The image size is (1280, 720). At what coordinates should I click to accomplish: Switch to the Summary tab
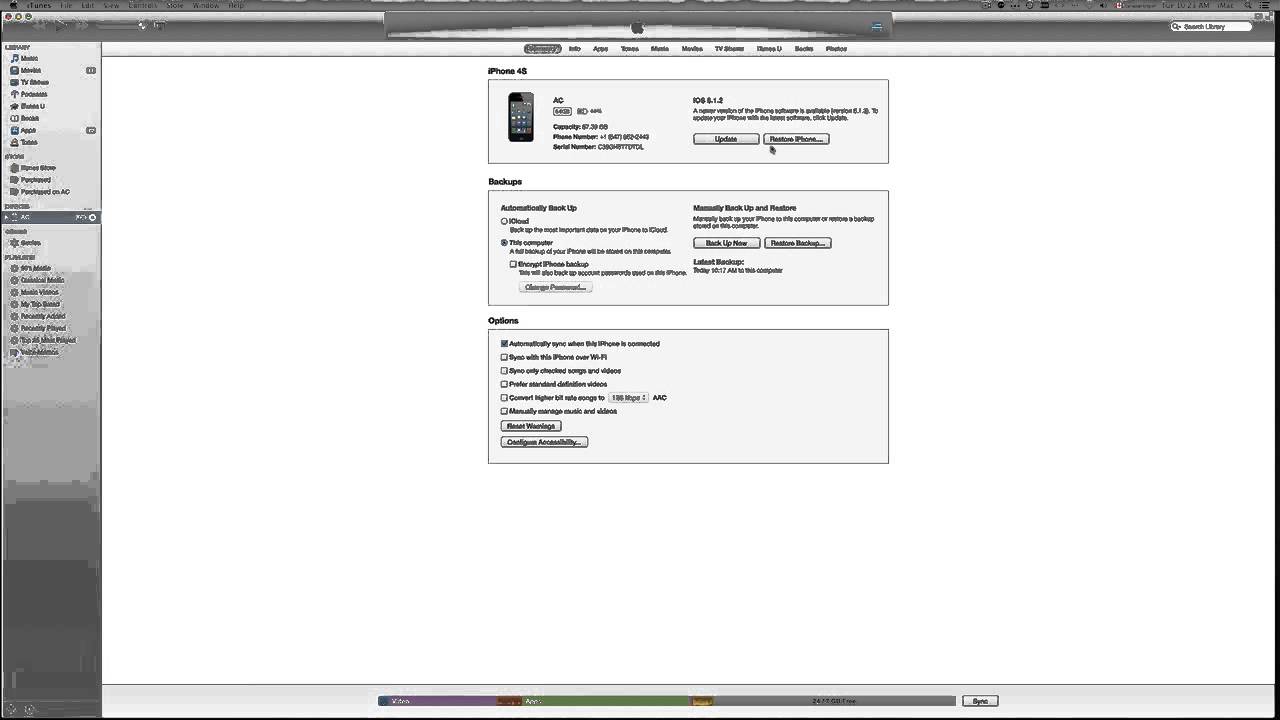[542, 48]
